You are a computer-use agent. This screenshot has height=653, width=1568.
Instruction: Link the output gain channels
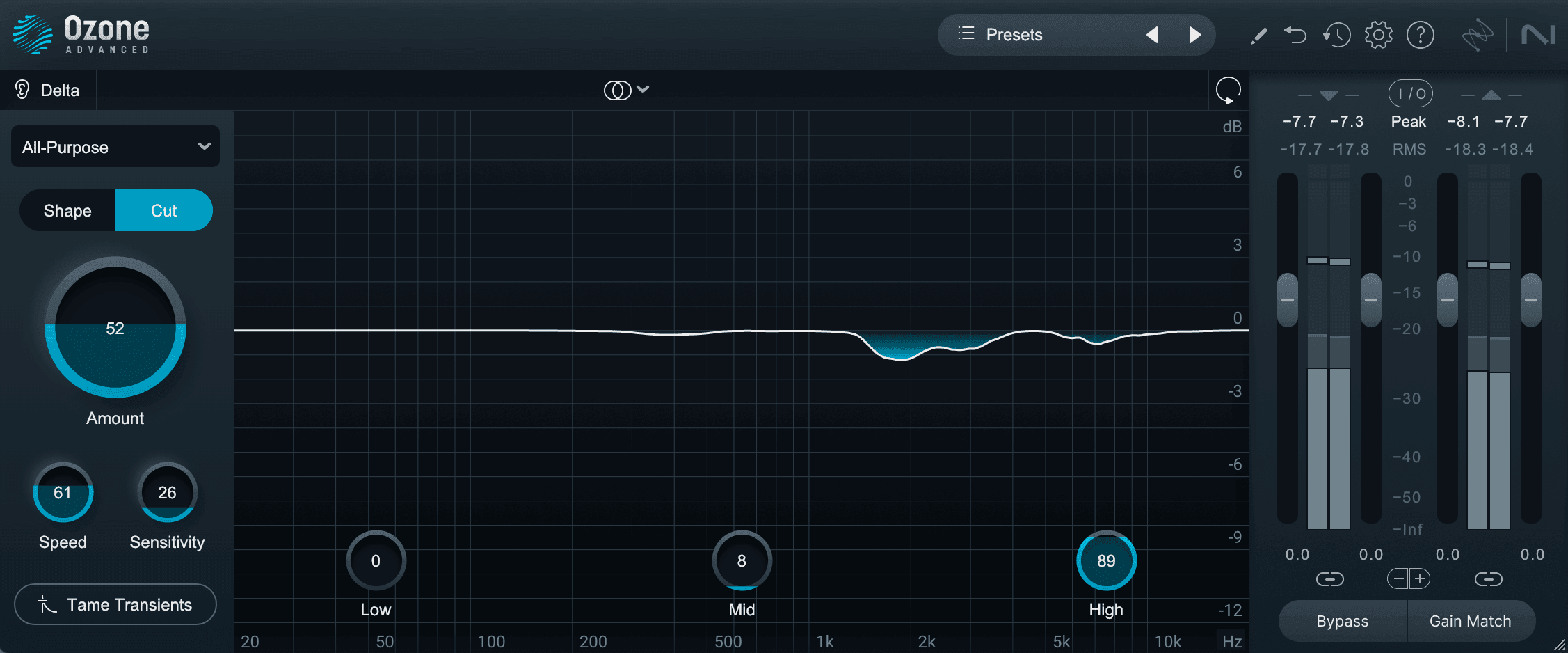(1488, 579)
